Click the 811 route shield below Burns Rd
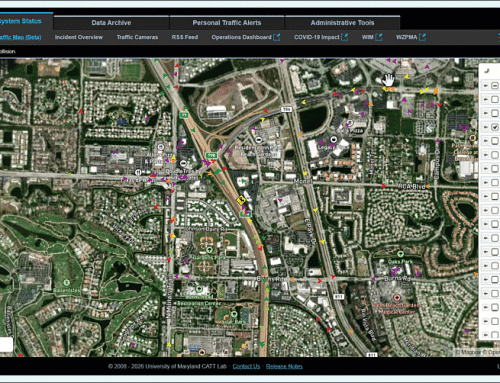500x383 pixels. [x=338, y=297]
